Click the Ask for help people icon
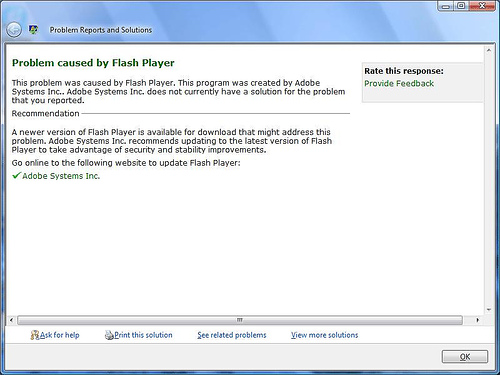This screenshot has height=375, width=500. 35,335
